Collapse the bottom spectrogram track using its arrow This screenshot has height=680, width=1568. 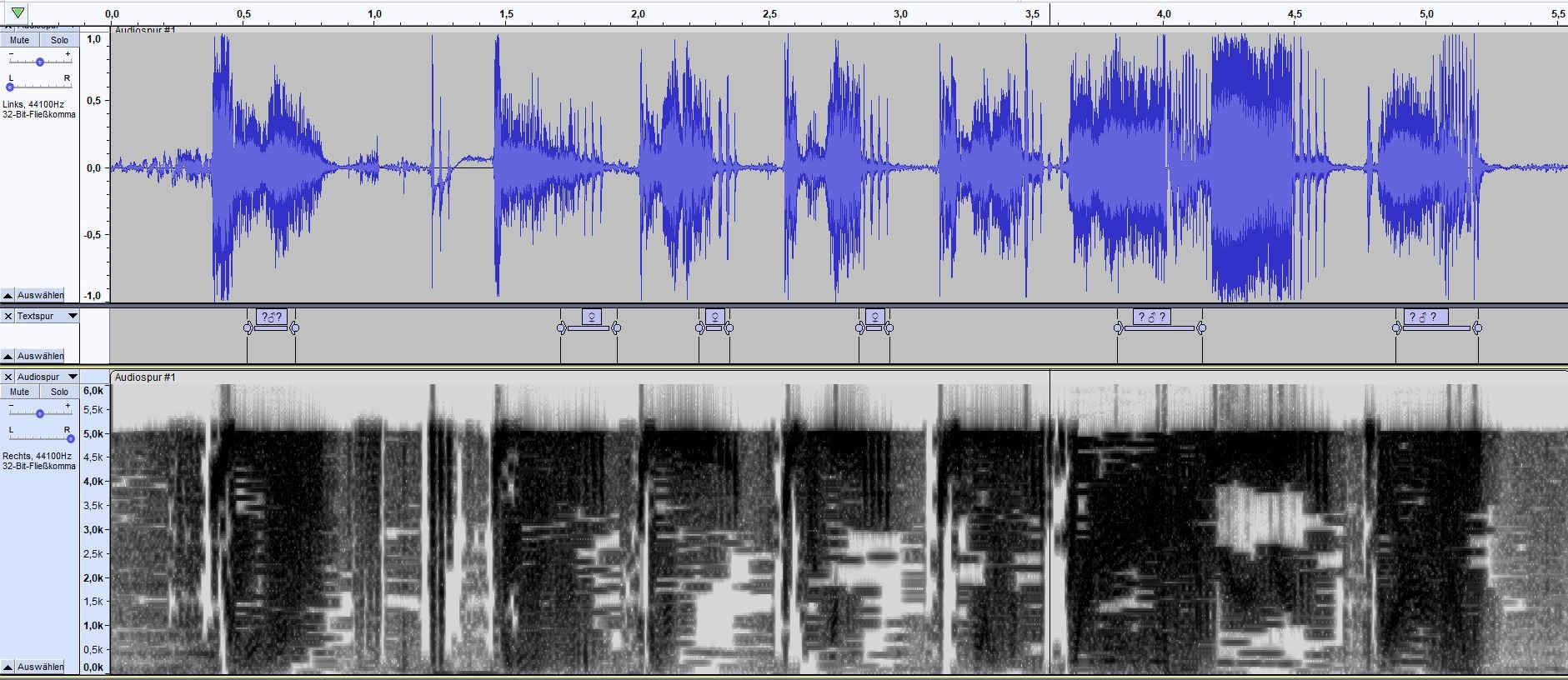pyautogui.click(x=8, y=667)
